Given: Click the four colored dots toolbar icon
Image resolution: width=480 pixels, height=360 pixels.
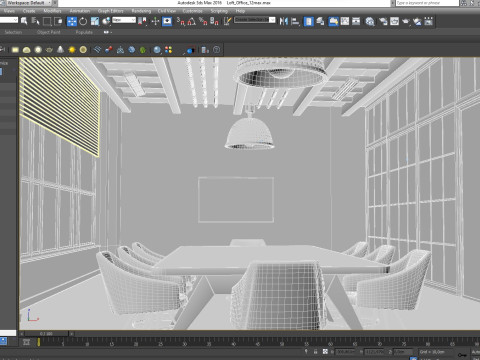Looking at the screenshot, I should pos(168,50).
